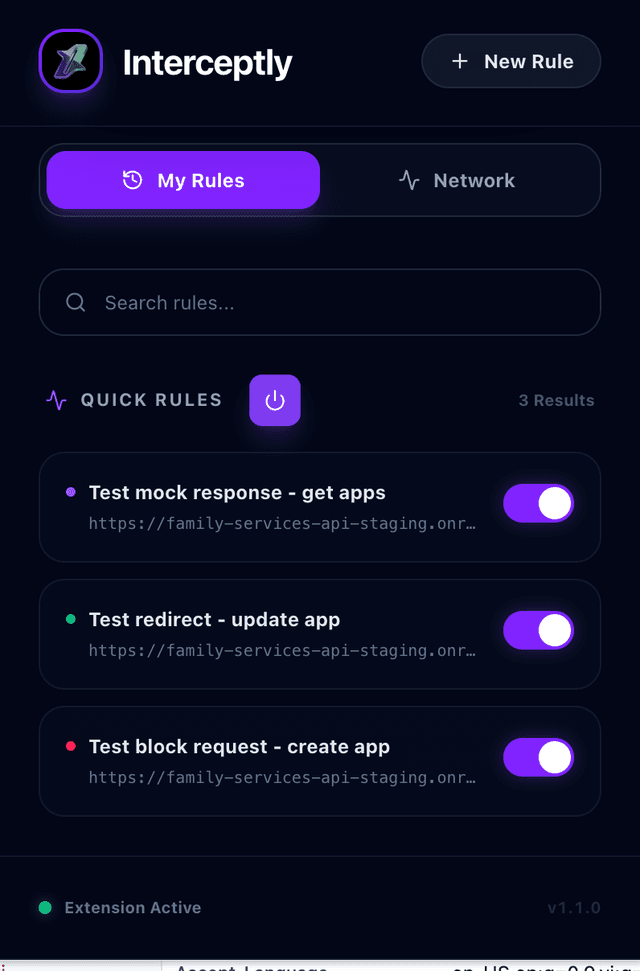
Task: Open Test block request - create app rule
Action: coord(239,746)
